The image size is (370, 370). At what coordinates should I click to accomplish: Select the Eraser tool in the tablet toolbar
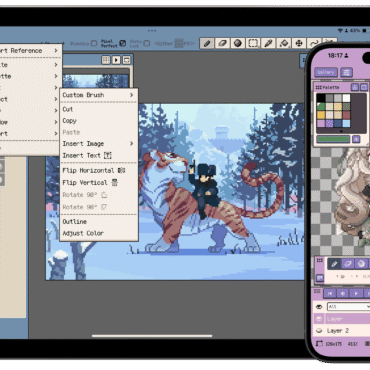[x=222, y=43]
